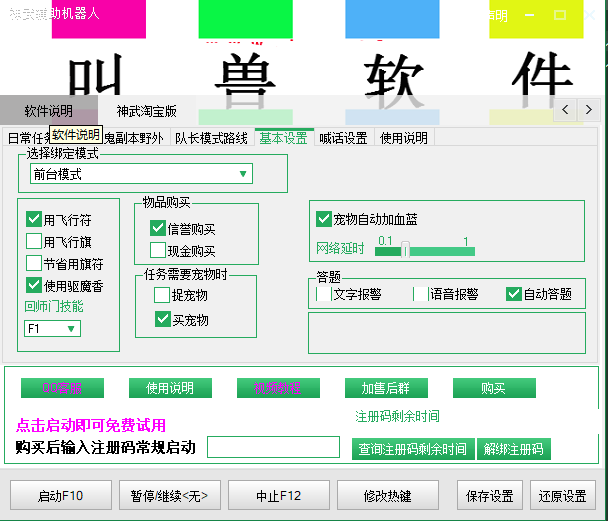Tick the 用飞行旗 checkbox

tap(34, 241)
